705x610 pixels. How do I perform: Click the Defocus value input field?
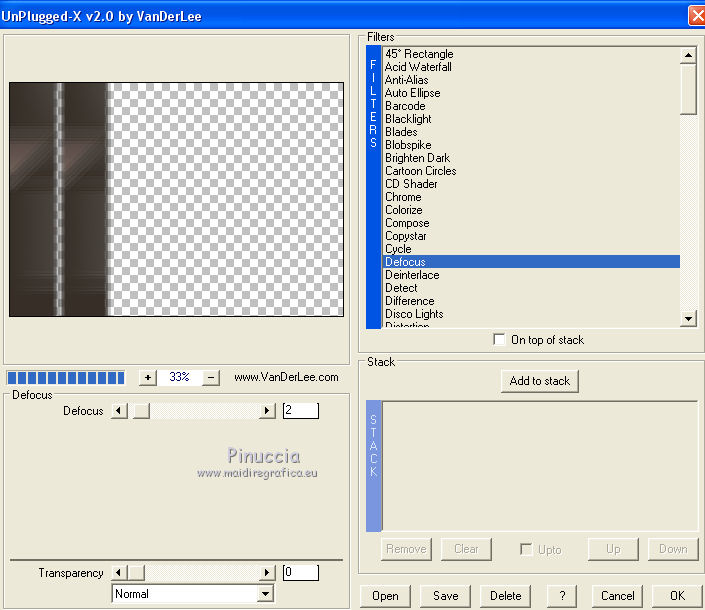(x=301, y=410)
